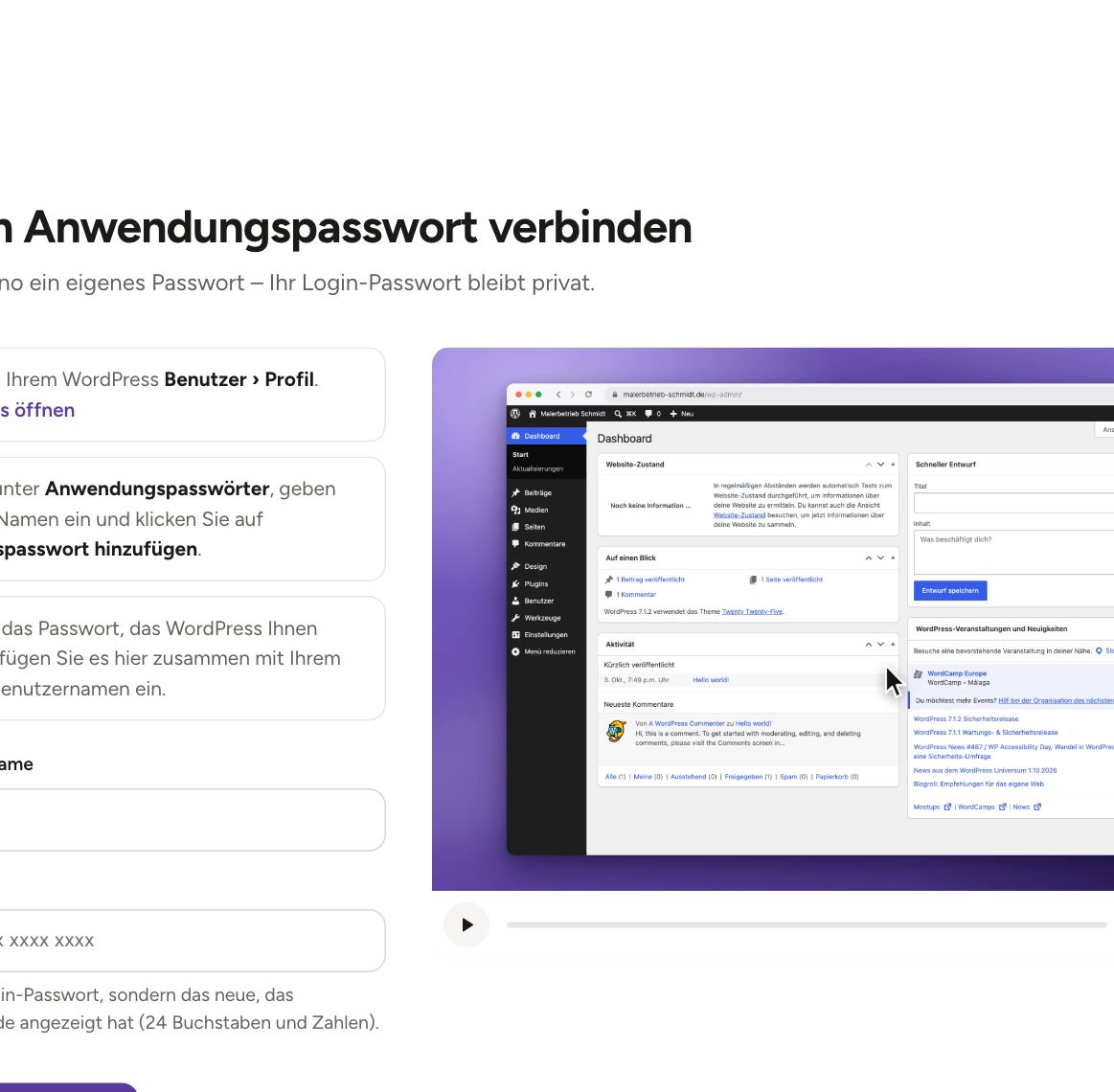Click the external-link icon next to WordCamps

point(1003,808)
